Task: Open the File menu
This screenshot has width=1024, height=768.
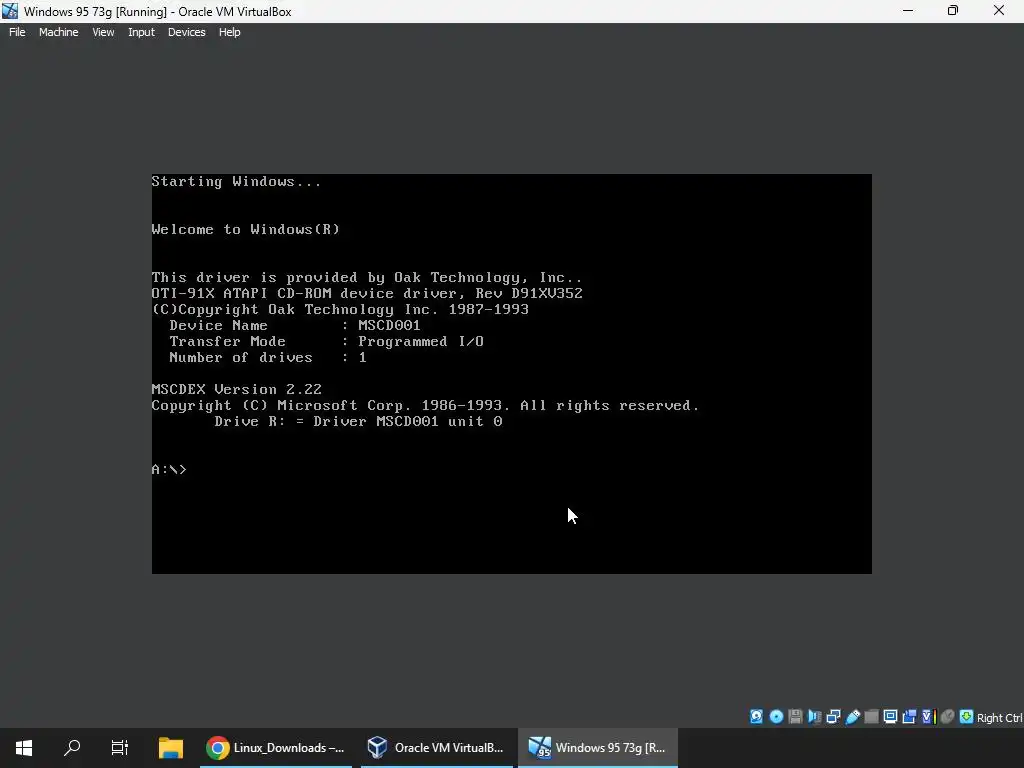Action: click(17, 32)
